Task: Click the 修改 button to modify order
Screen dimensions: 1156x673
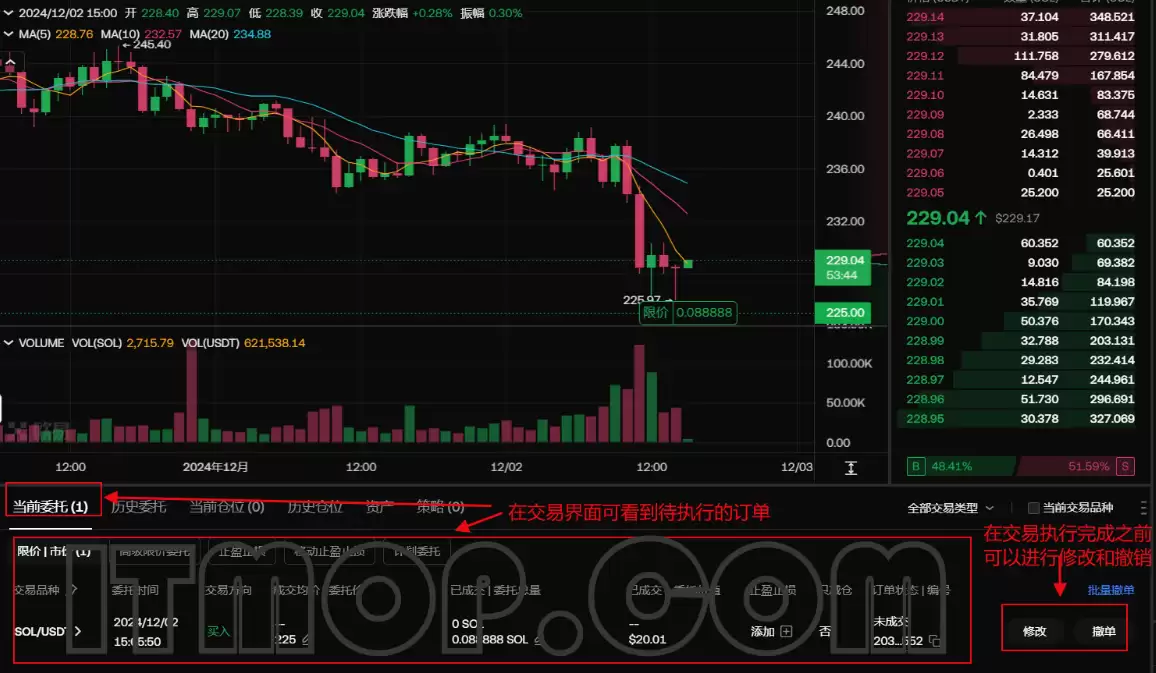Action: tap(1034, 632)
